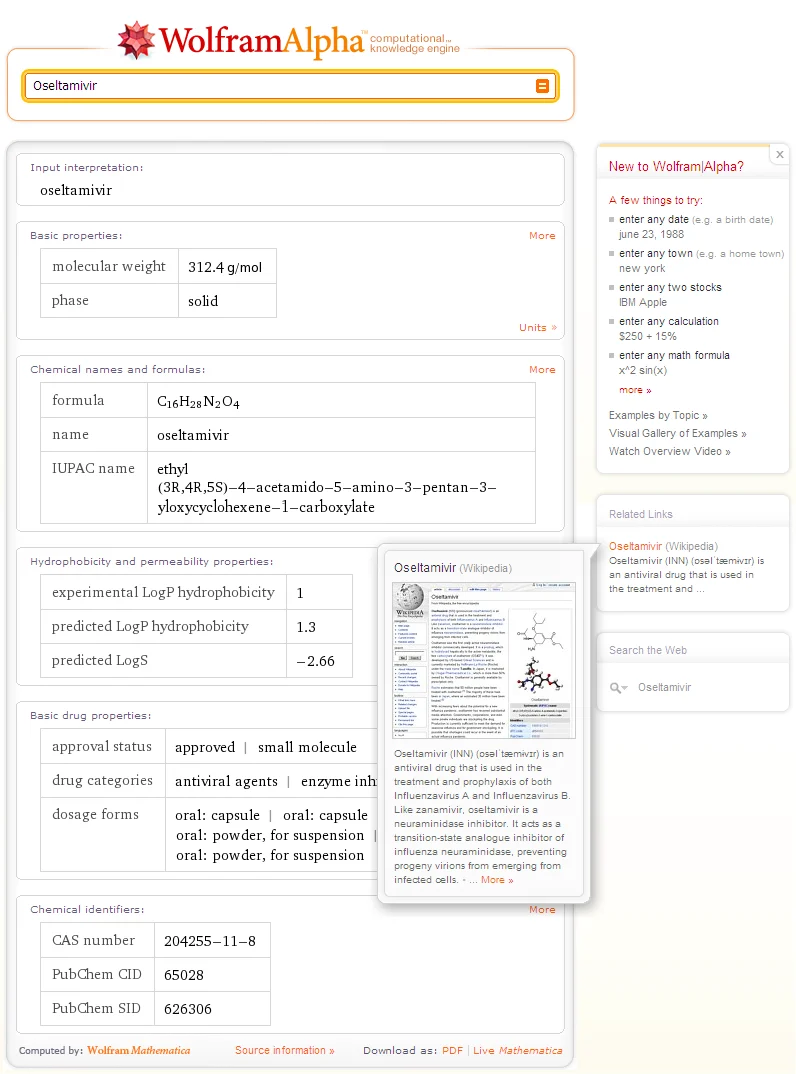Image resolution: width=796 pixels, height=1074 pixels.
Task: Open Visual Gallery of Examples
Action: click(x=677, y=433)
